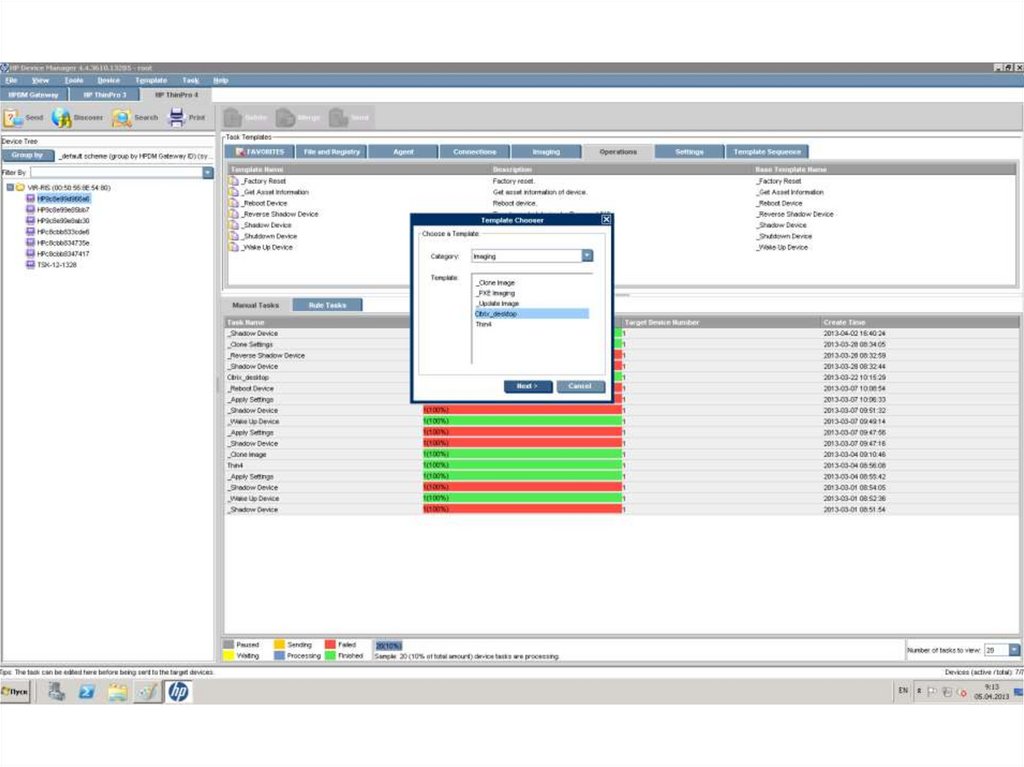1024x767 pixels.
Task: Click the _Factory Reset template icon
Action: tap(234, 181)
